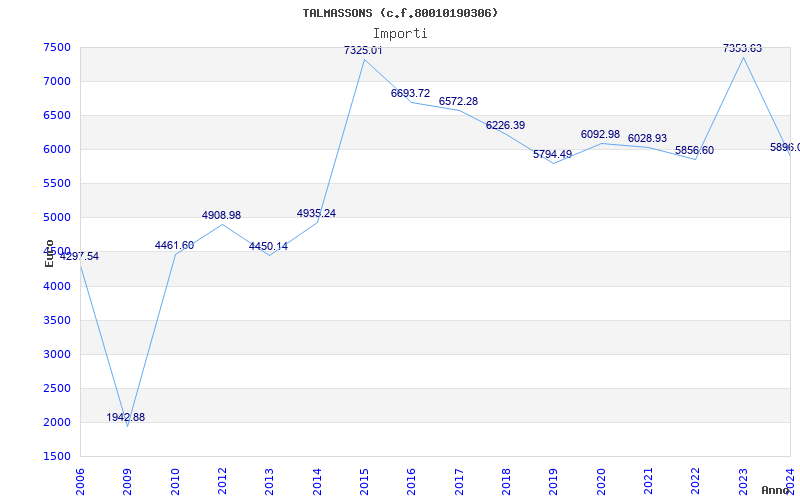Select x-axis year 2019

554,481
